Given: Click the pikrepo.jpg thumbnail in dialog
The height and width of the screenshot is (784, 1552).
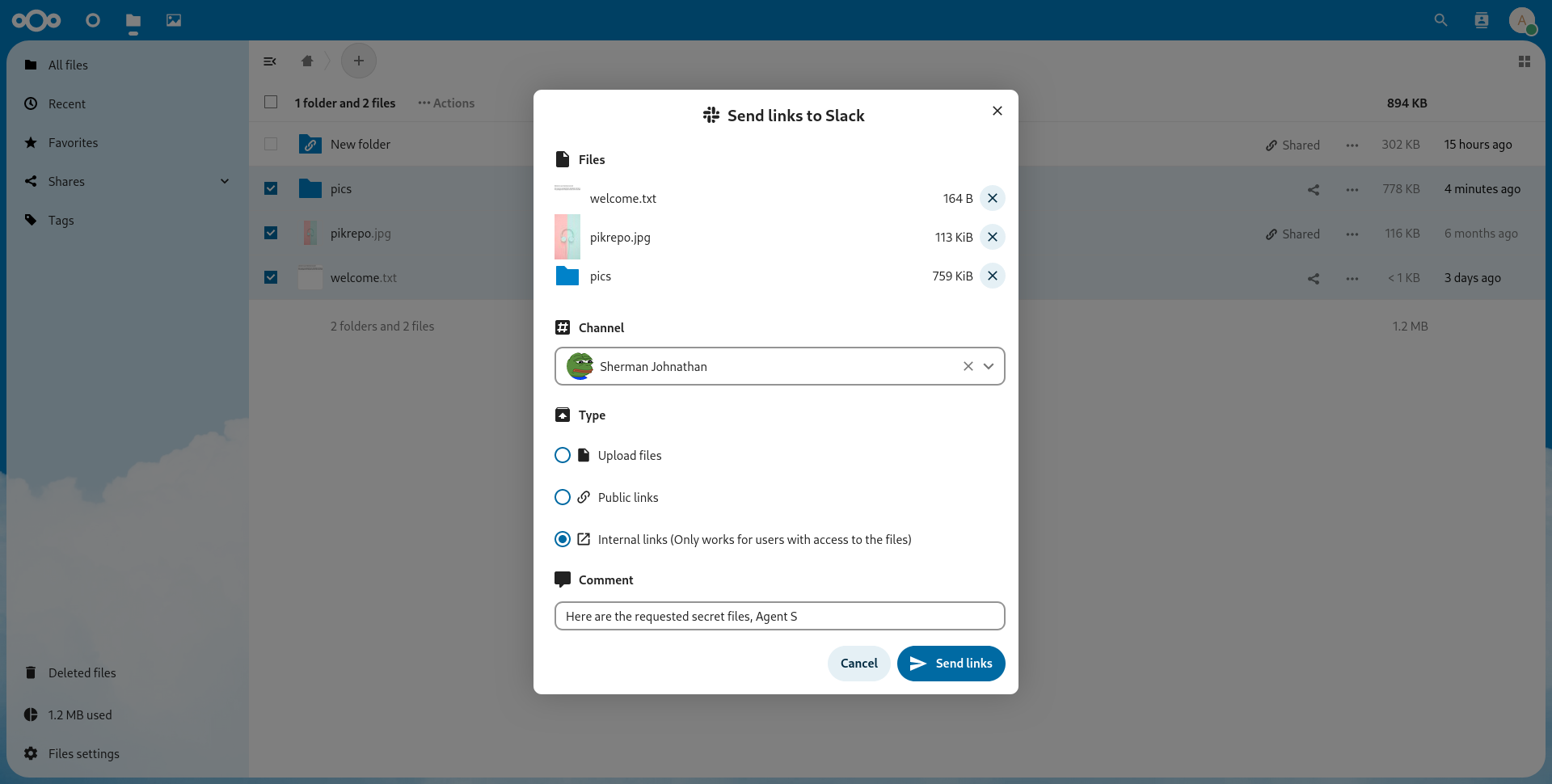Looking at the screenshot, I should (567, 237).
